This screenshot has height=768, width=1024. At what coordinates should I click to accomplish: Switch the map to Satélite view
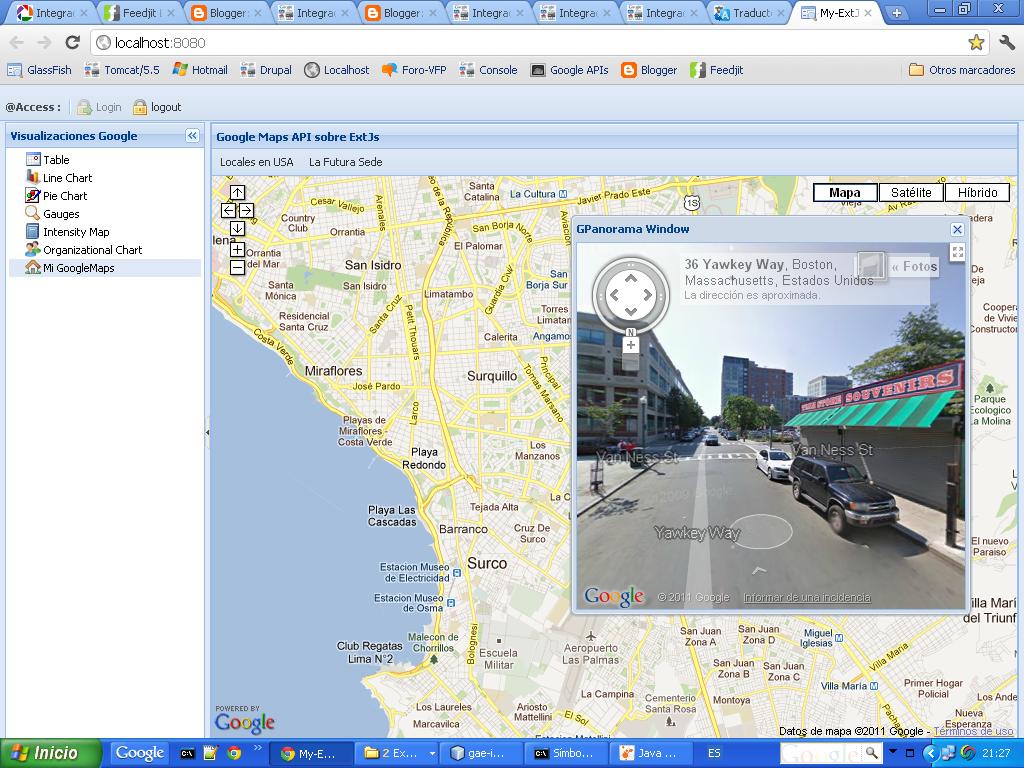(908, 192)
